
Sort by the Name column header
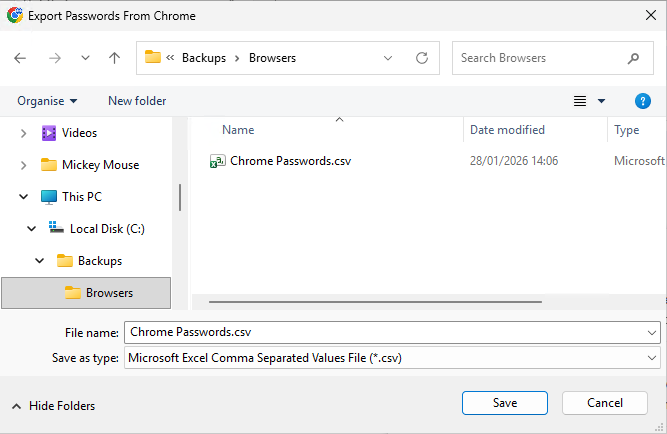click(x=238, y=130)
